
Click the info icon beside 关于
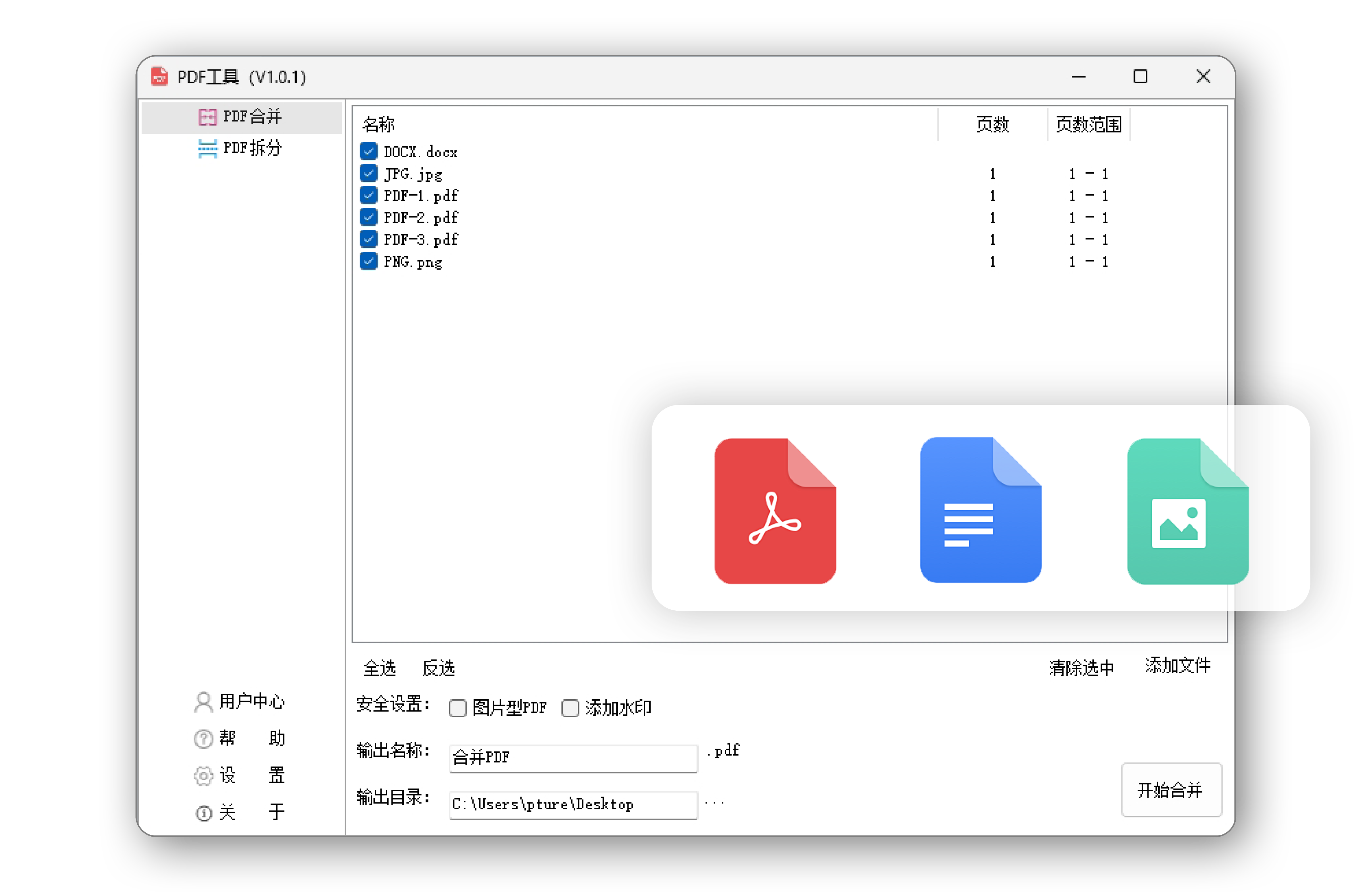(x=203, y=813)
